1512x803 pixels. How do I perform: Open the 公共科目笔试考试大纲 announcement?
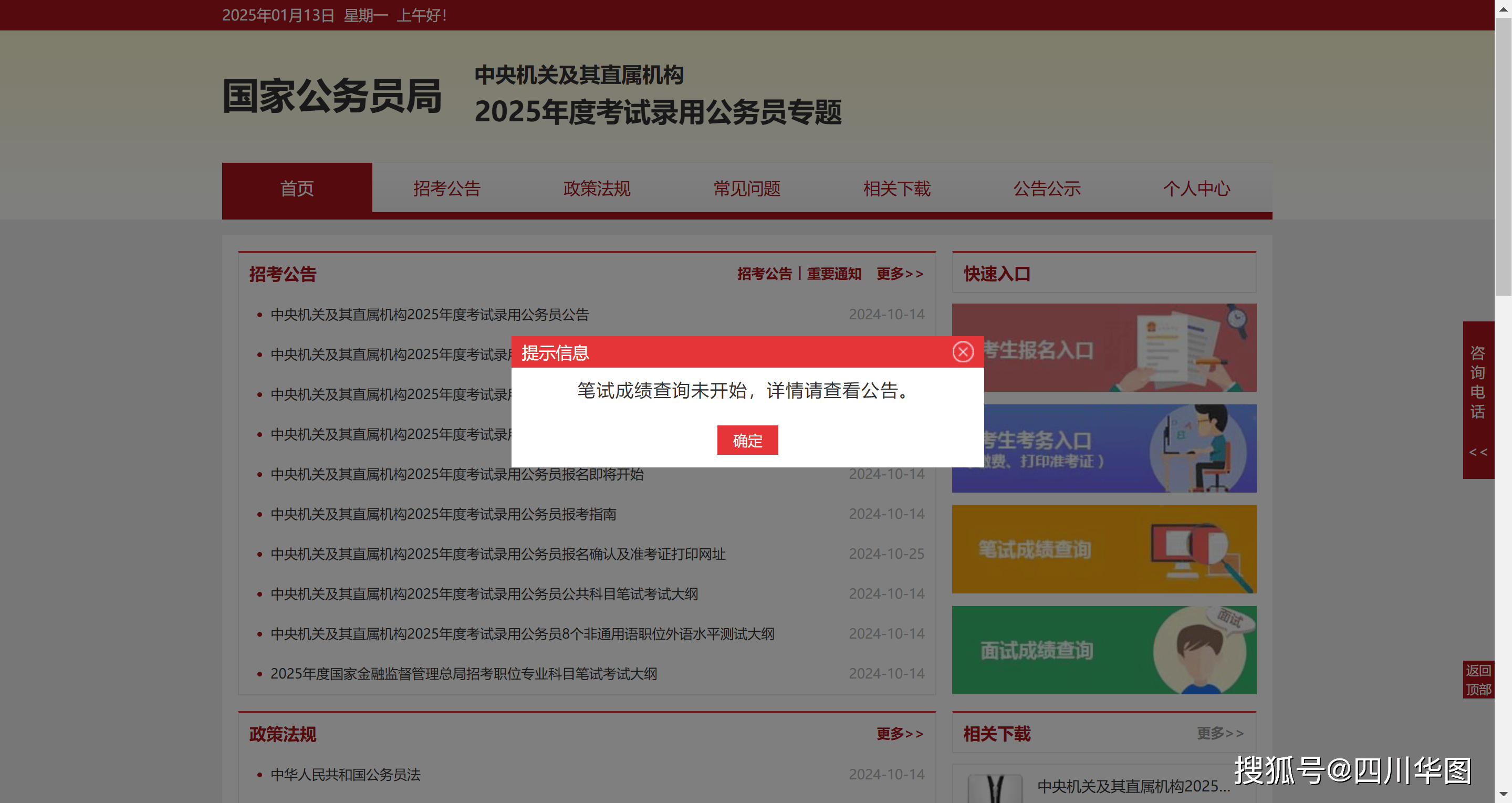pos(484,594)
